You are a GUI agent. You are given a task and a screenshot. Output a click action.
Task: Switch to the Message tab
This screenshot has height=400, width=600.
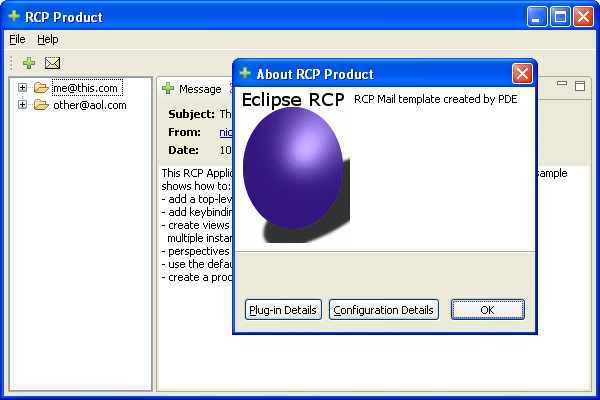tap(200, 89)
